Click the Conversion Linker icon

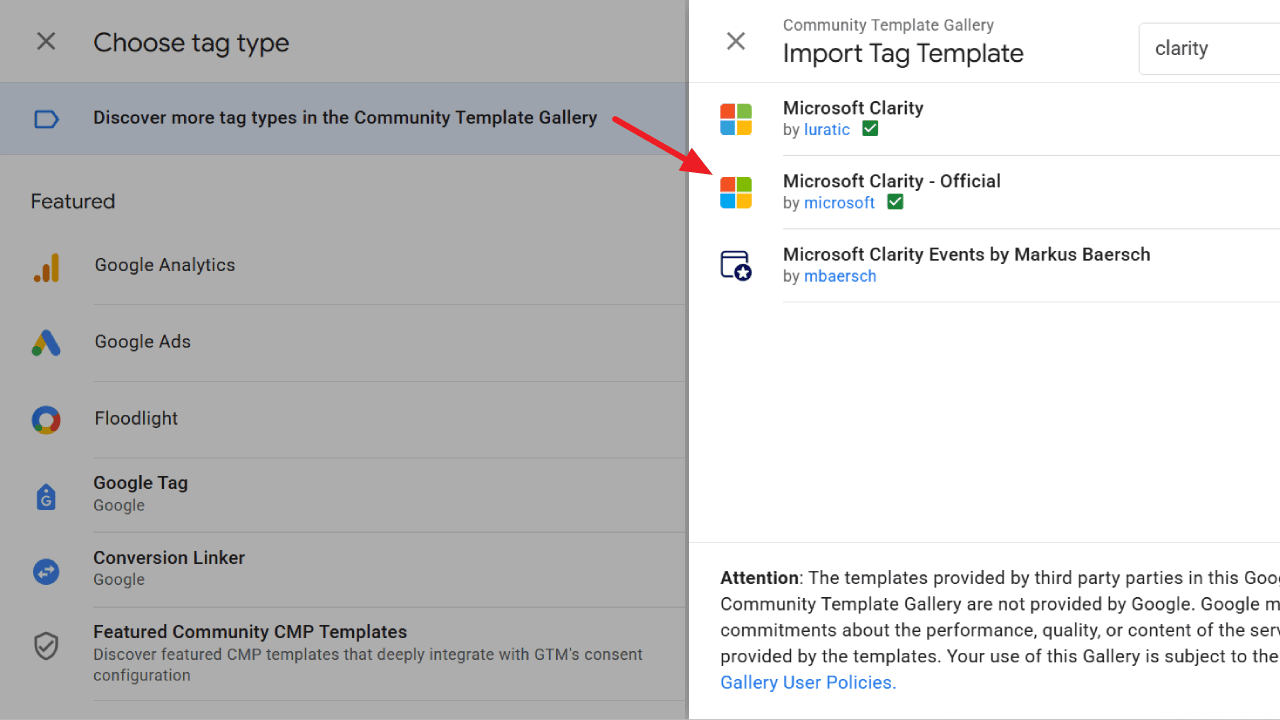click(x=46, y=571)
